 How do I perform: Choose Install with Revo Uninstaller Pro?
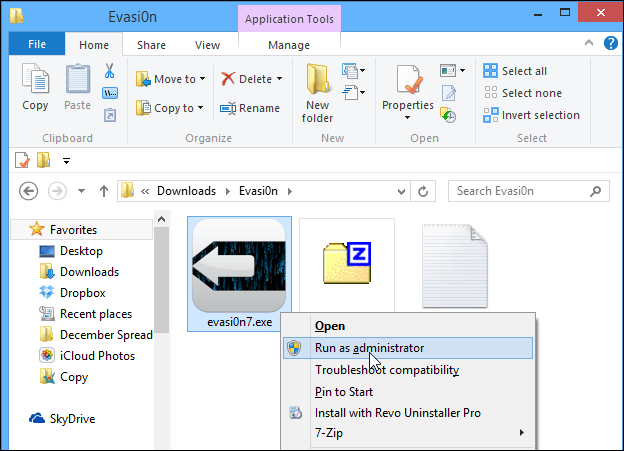click(408, 413)
